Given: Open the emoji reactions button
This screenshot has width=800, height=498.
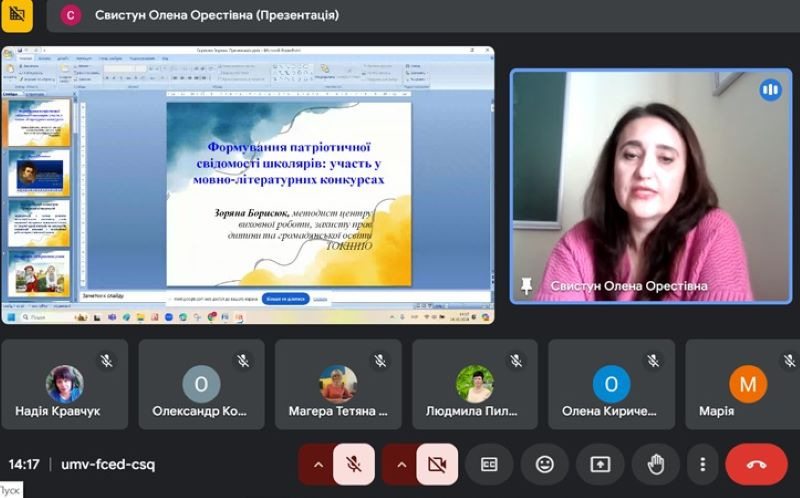Looking at the screenshot, I should (x=544, y=464).
